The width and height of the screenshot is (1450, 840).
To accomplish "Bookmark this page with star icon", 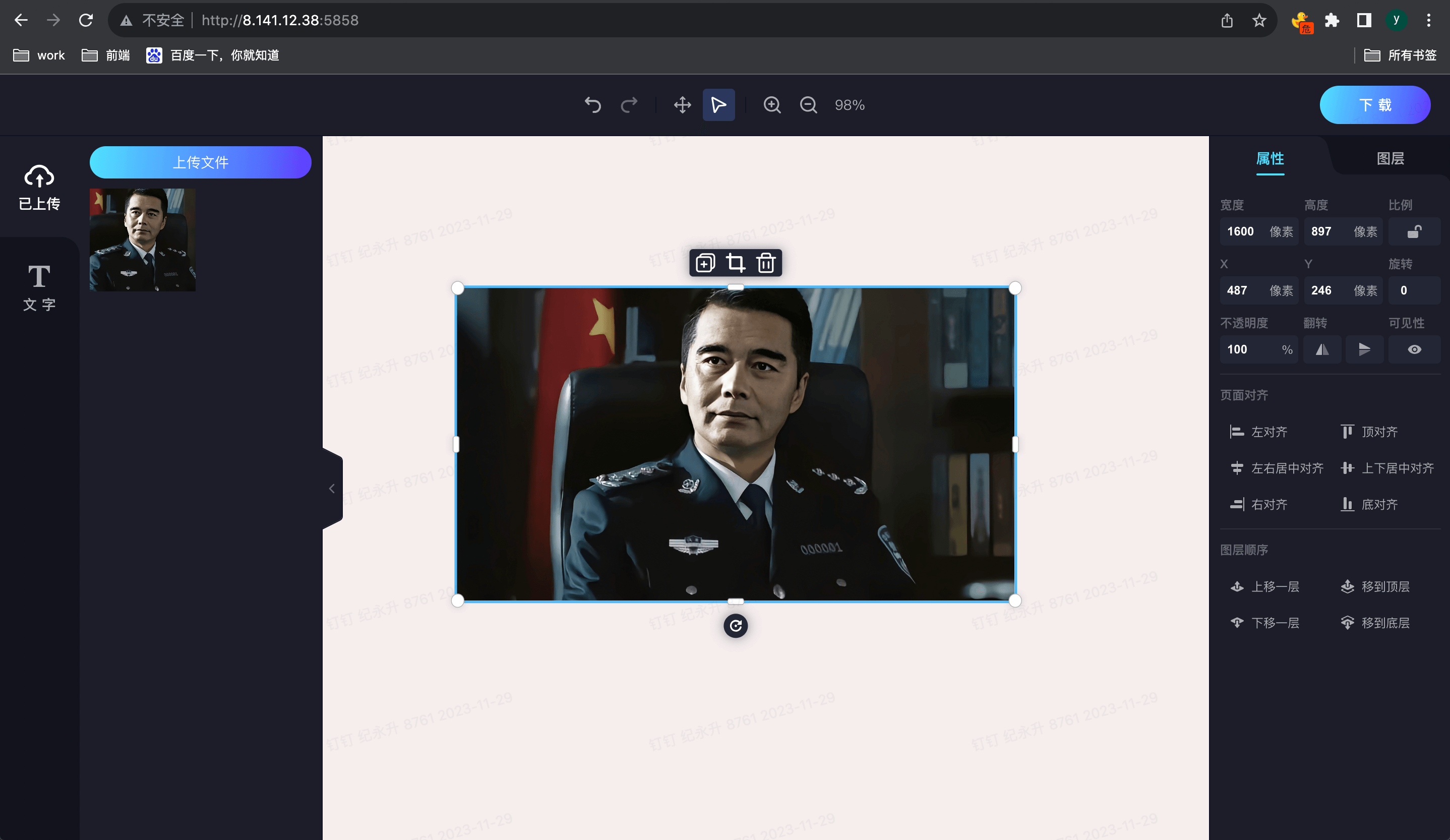I will click(x=1259, y=20).
